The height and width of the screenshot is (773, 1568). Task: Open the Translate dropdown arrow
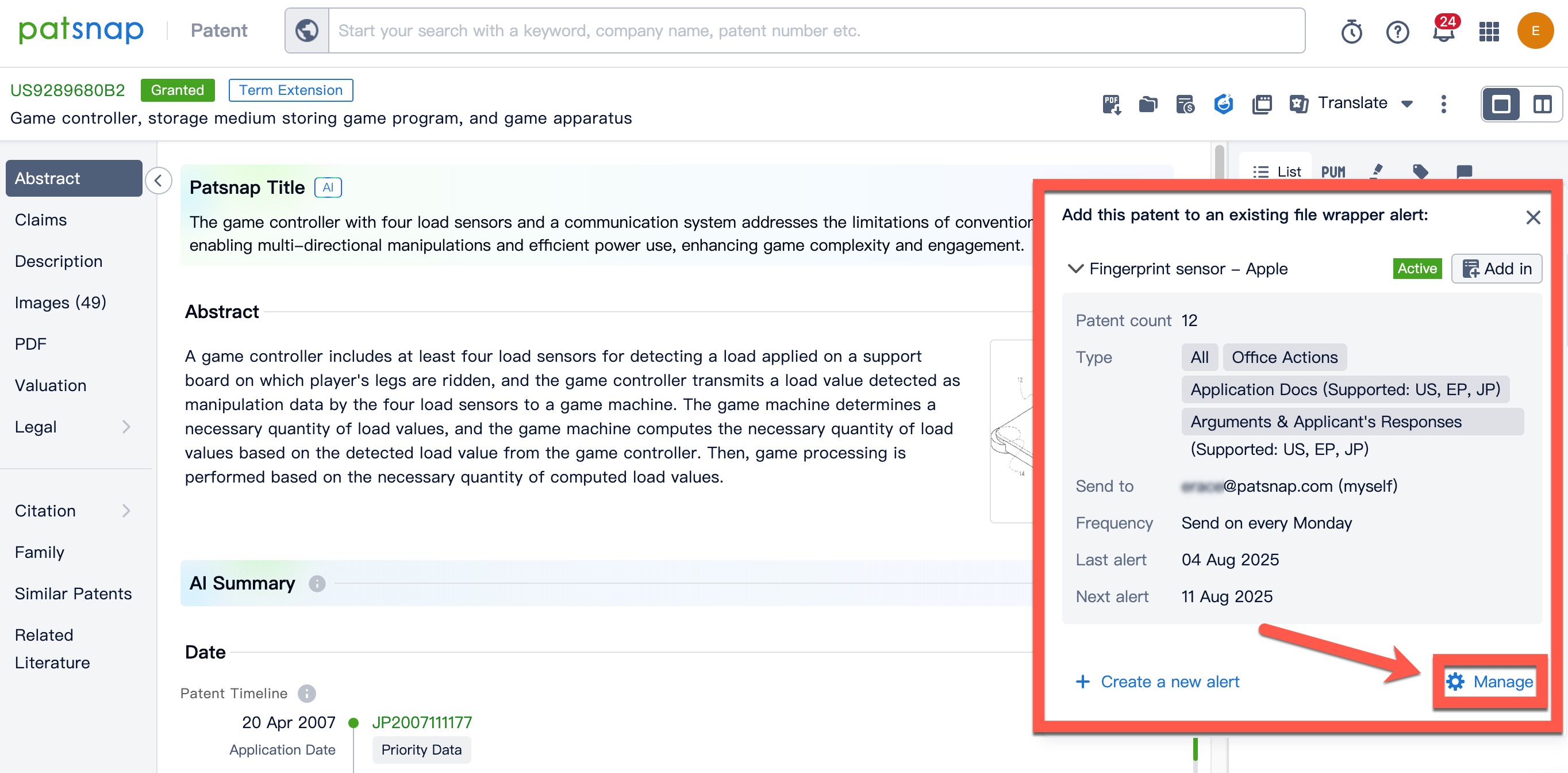1406,104
